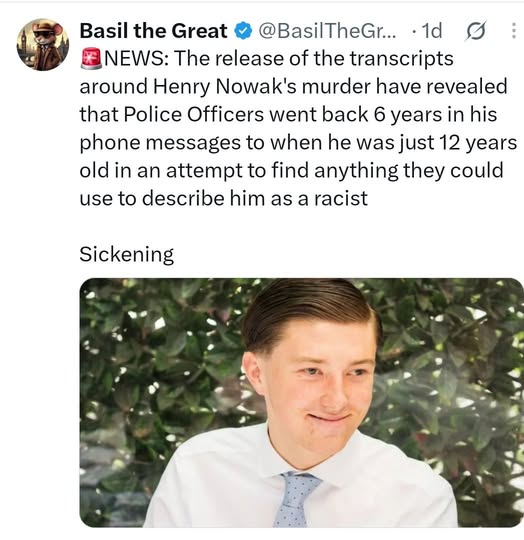Click the phrase "Police Officers" in the tweet

[x=193, y=115]
